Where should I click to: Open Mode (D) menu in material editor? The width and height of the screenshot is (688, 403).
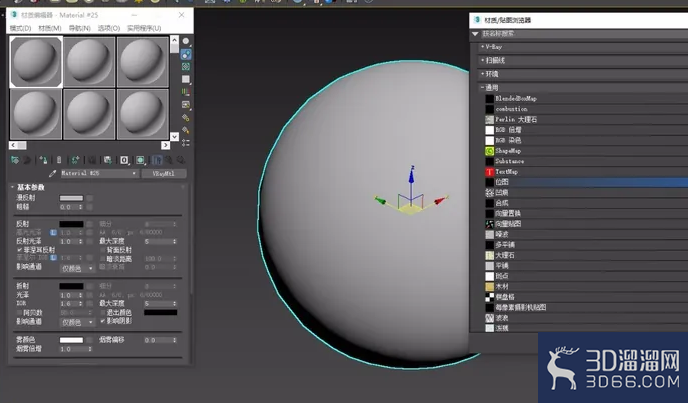pyautogui.click(x=20, y=28)
